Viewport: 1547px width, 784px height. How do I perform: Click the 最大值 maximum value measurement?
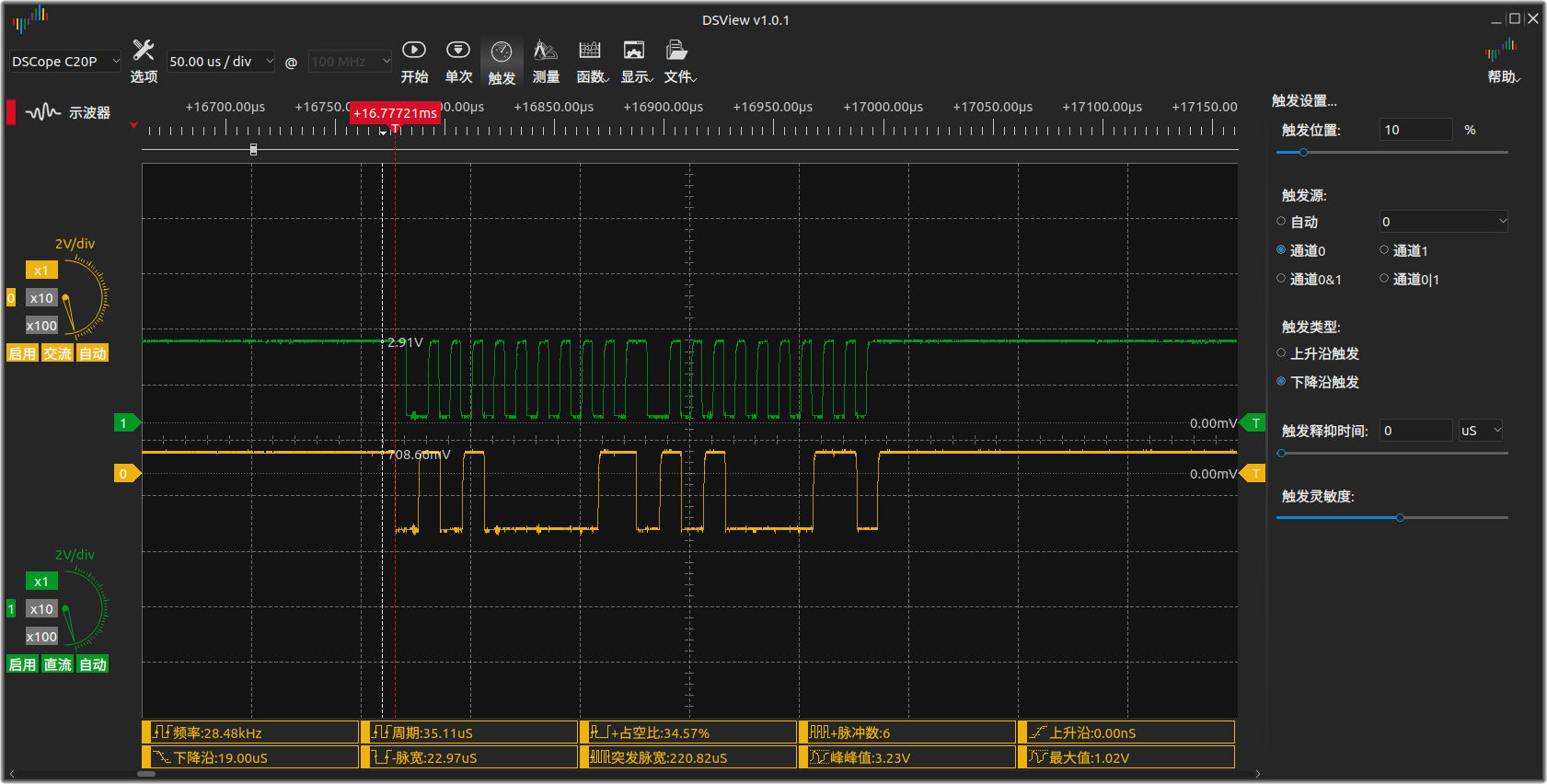1126,757
